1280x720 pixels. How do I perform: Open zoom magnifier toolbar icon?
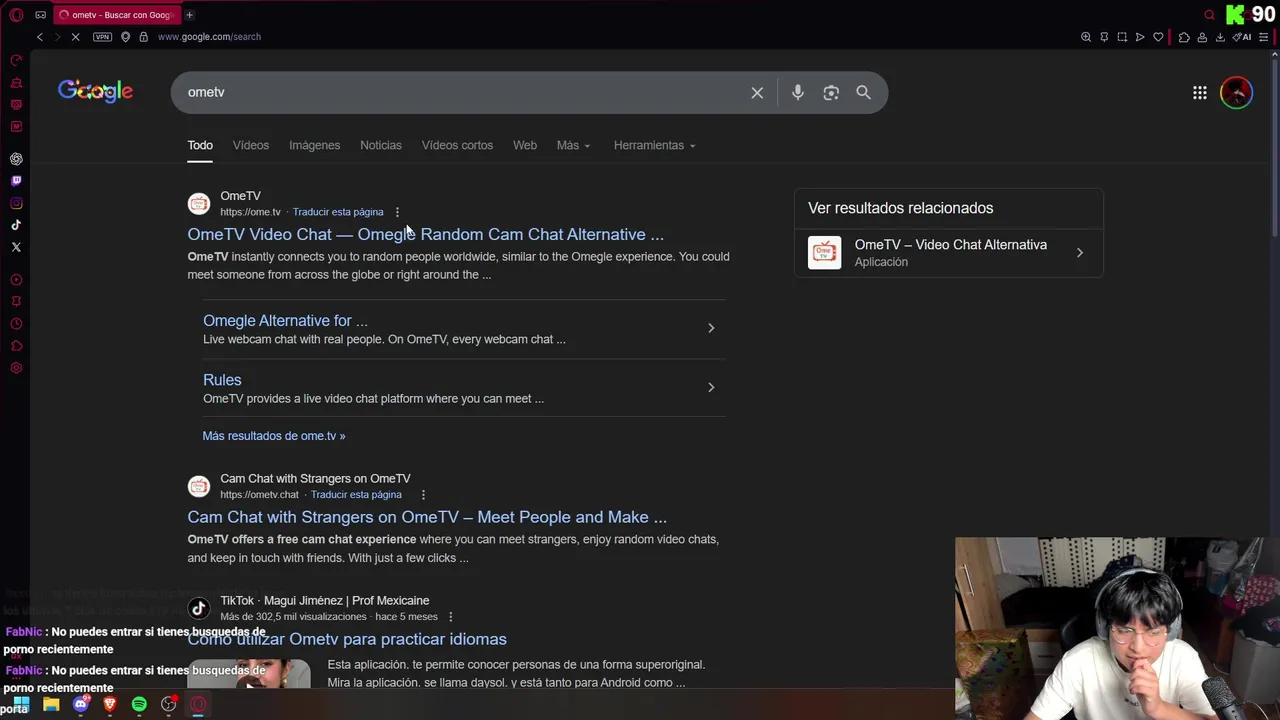click(1086, 37)
